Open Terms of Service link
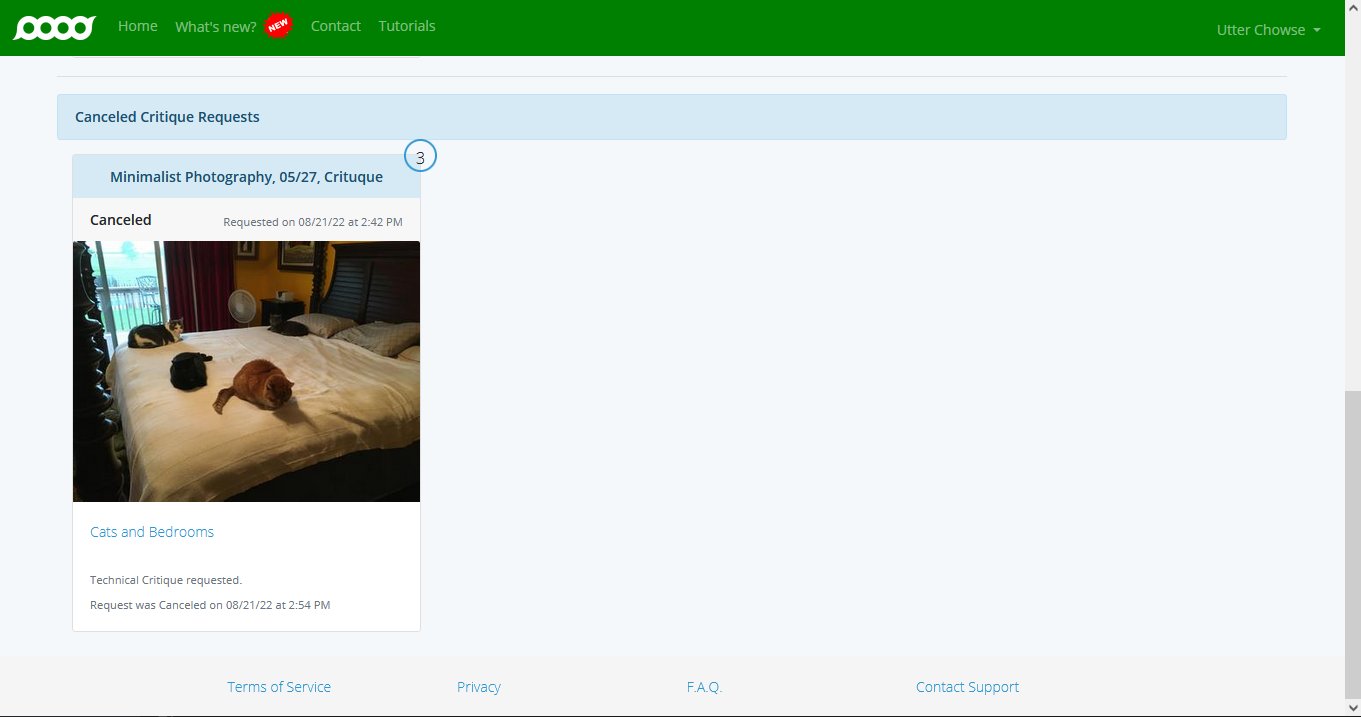Screen dimensions: 1361x717 [x=279, y=687]
